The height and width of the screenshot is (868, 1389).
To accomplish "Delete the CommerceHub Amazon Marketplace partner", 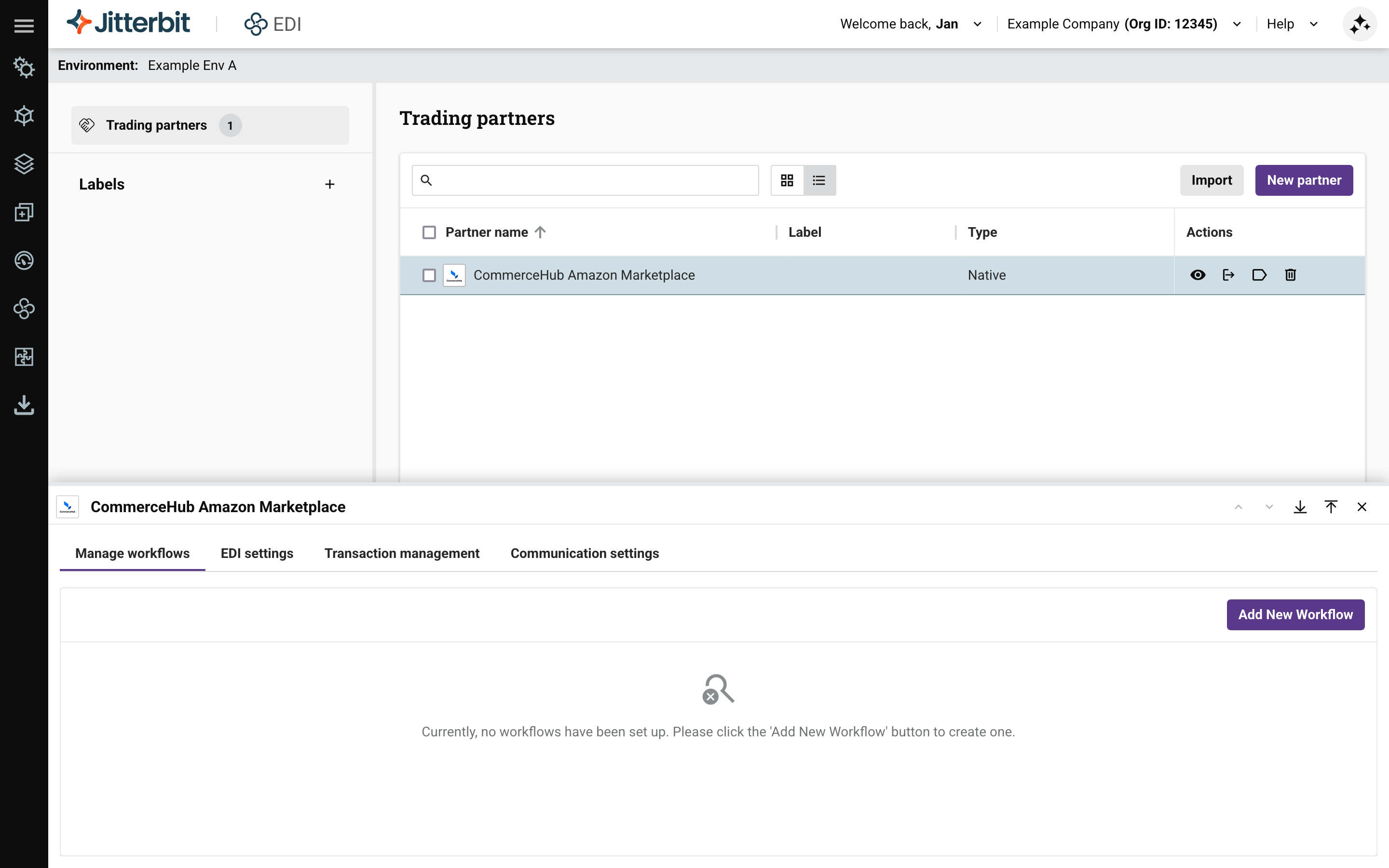I will point(1290,275).
